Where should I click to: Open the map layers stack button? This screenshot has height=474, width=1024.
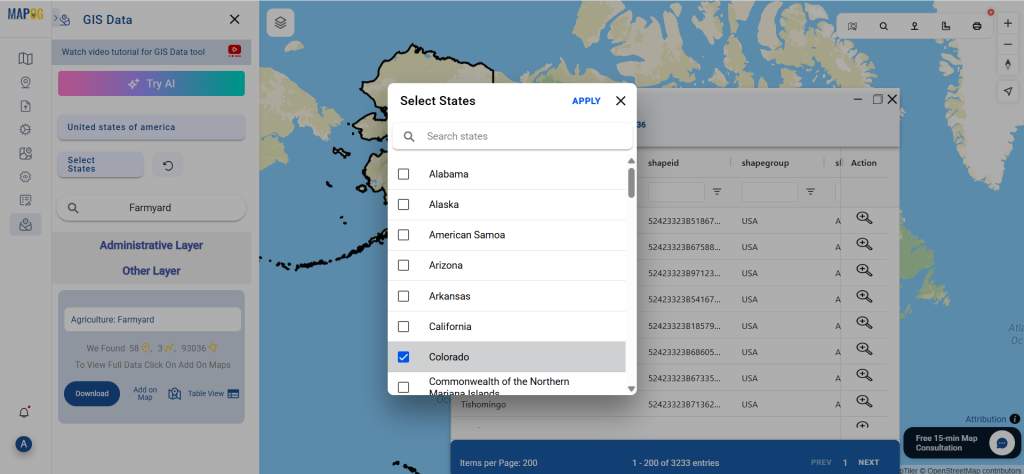coord(281,22)
